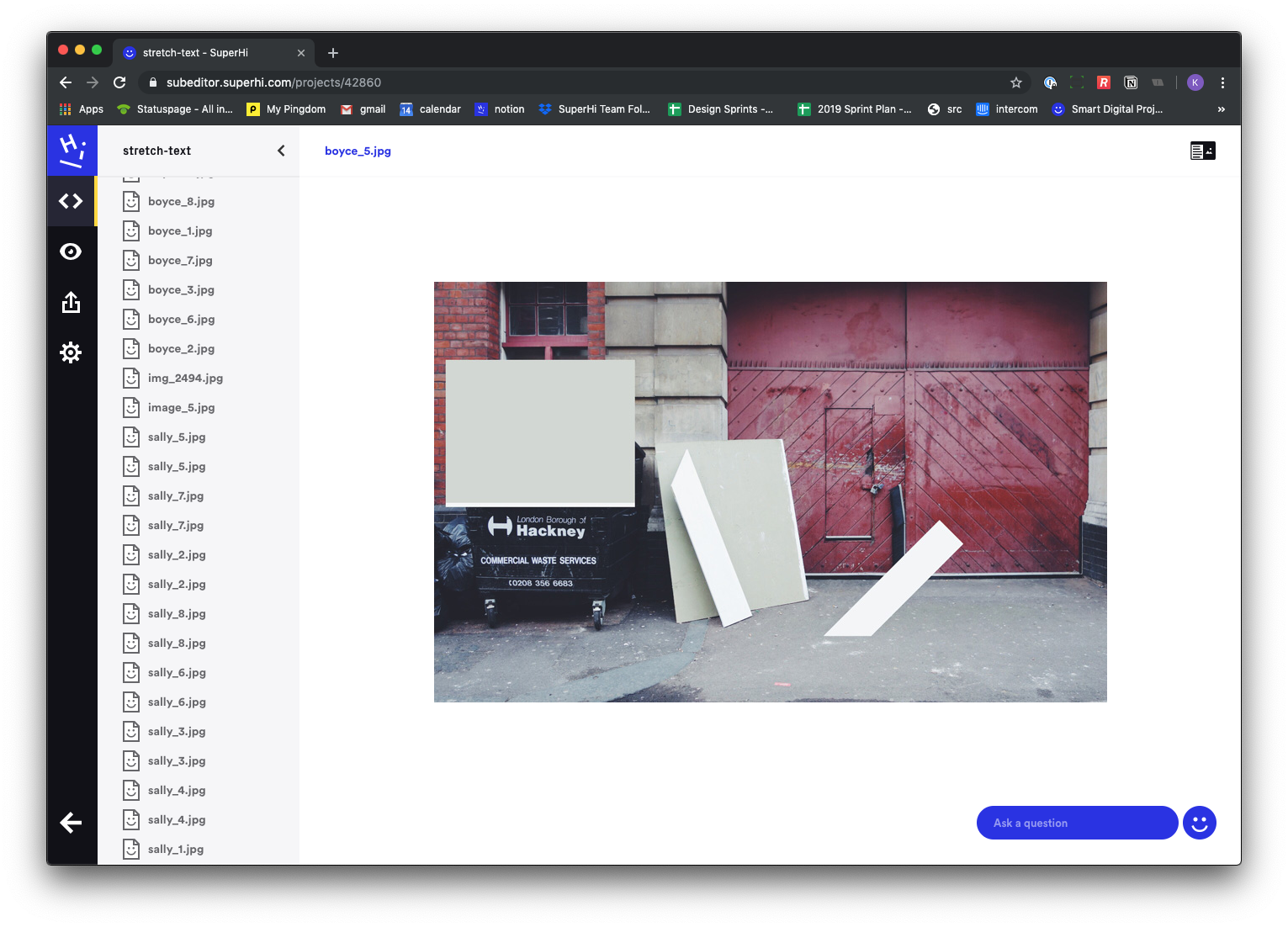Viewport: 1288px width, 927px height.
Task: Open the project settings gear icon
Action: click(x=72, y=352)
